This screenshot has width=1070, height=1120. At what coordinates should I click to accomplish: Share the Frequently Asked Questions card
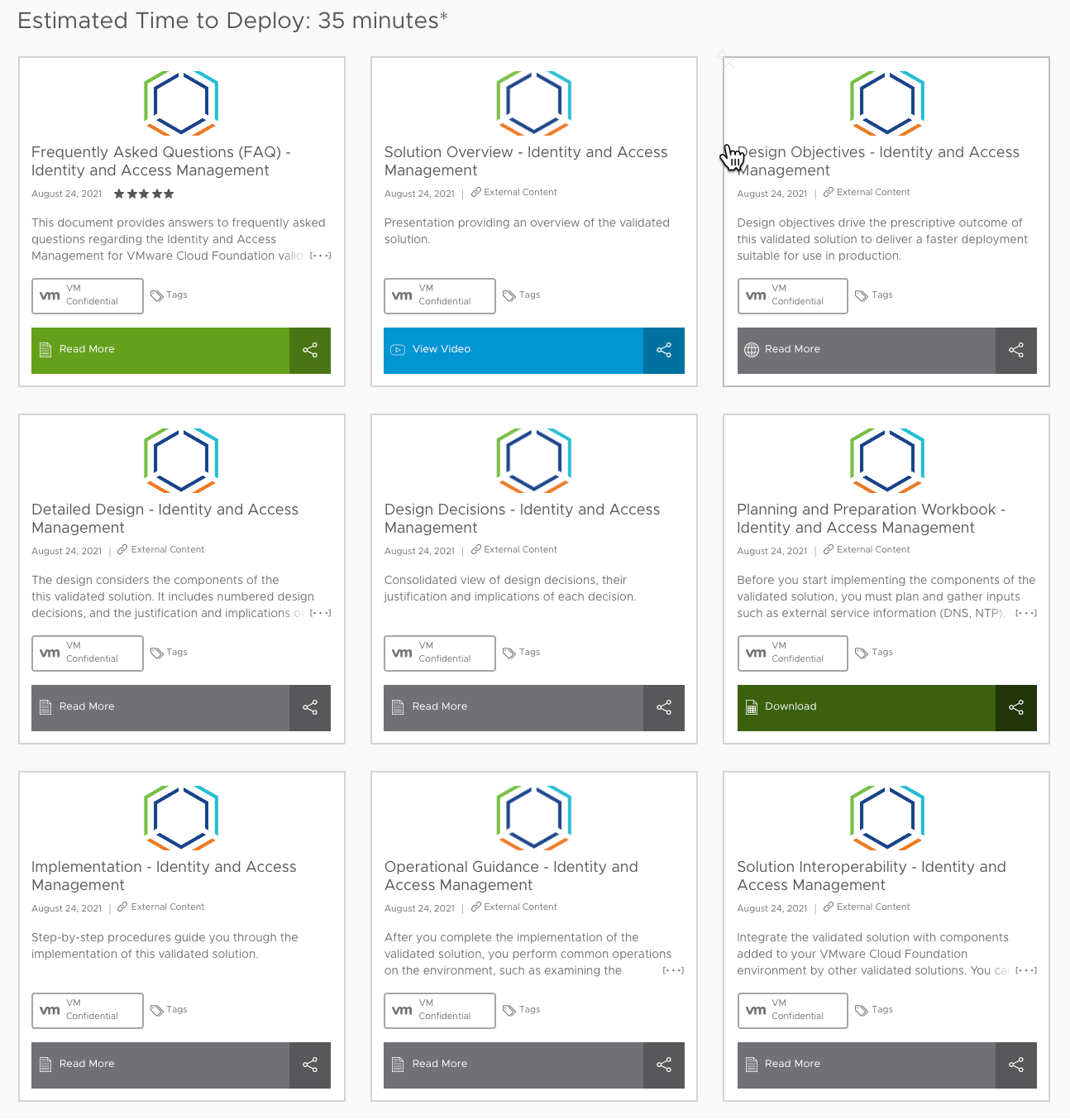pos(310,350)
